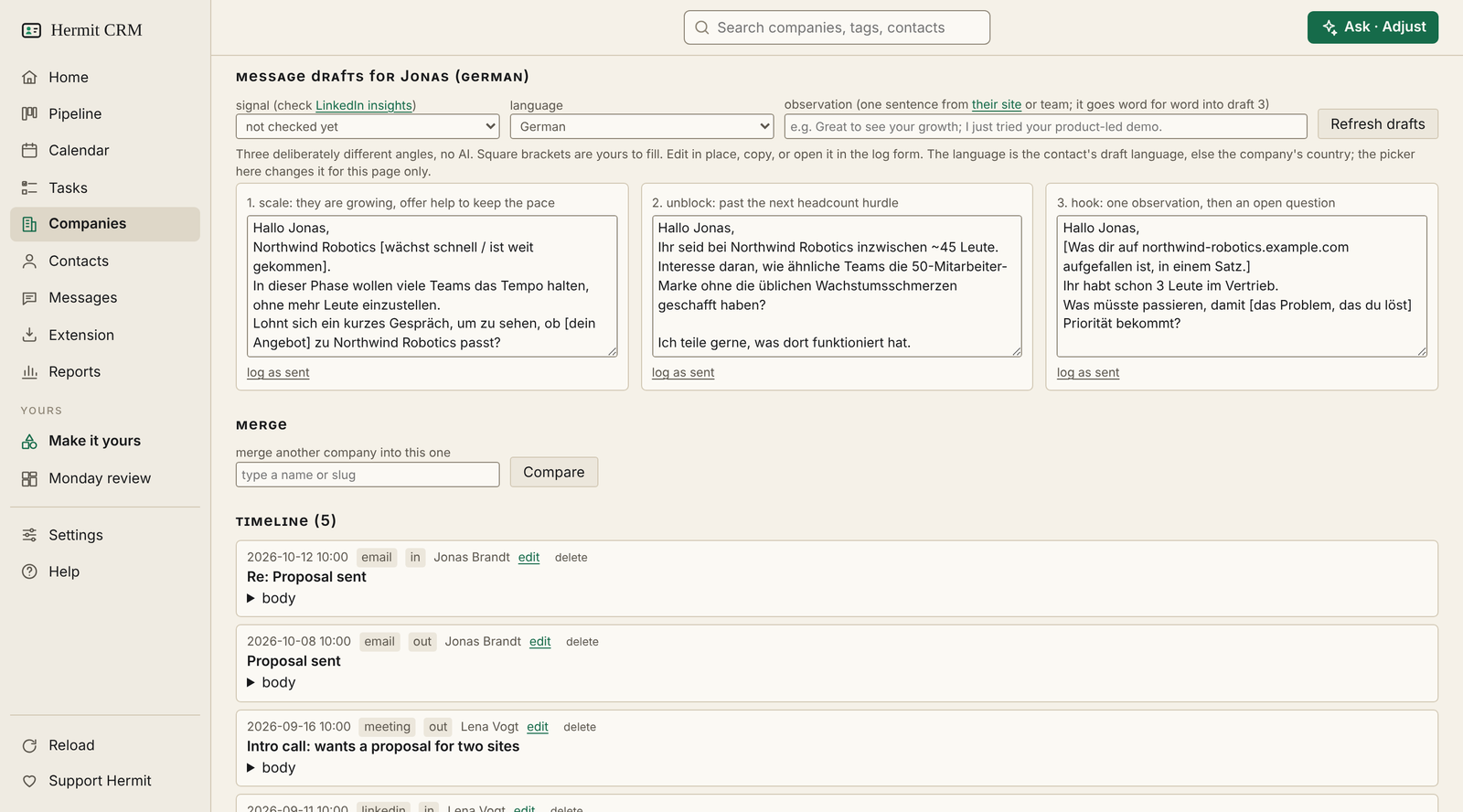Image resolution: width=1463 pixels, height=812 pixels.
Task: Click the Monday review dashboard icon
Action: 29,478
